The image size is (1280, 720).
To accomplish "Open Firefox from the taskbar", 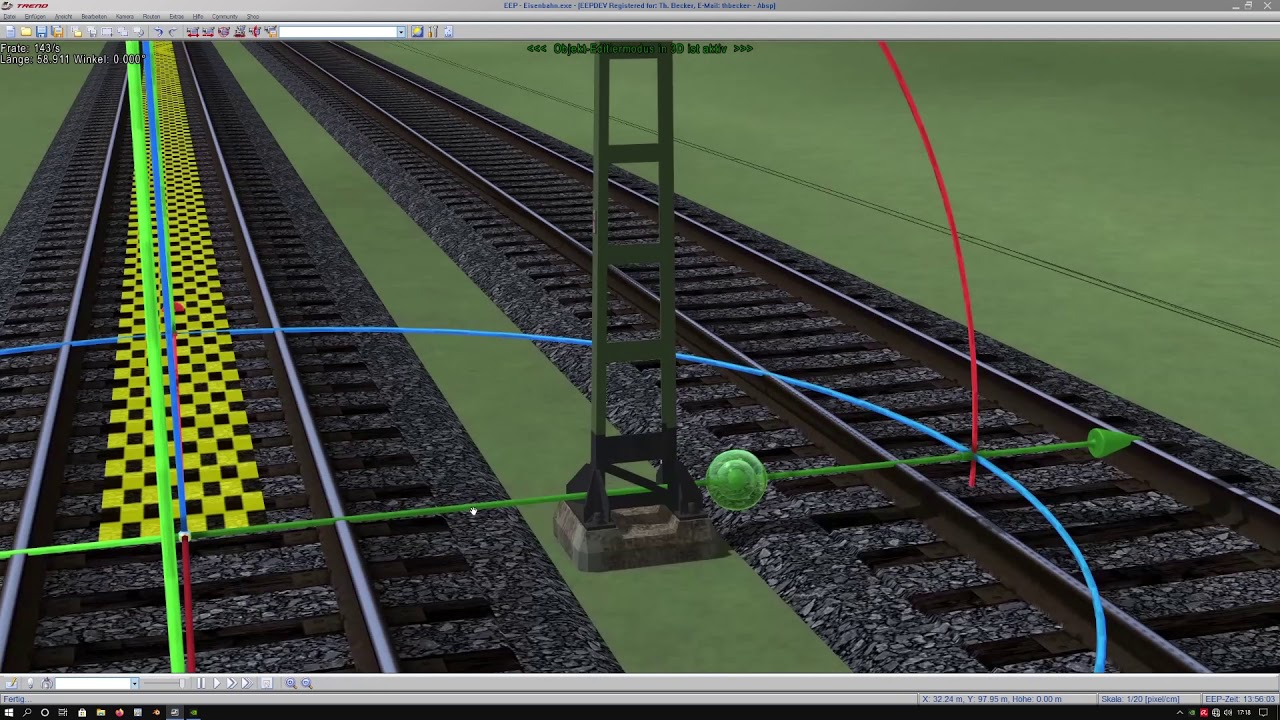I will tap(119, 712).
